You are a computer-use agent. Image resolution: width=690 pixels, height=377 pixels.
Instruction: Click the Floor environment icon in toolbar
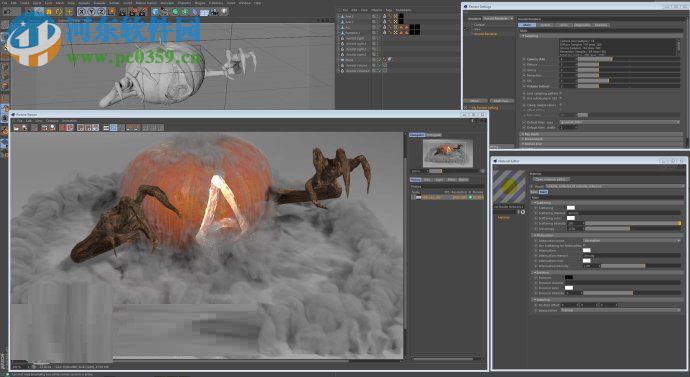[204, 12]
